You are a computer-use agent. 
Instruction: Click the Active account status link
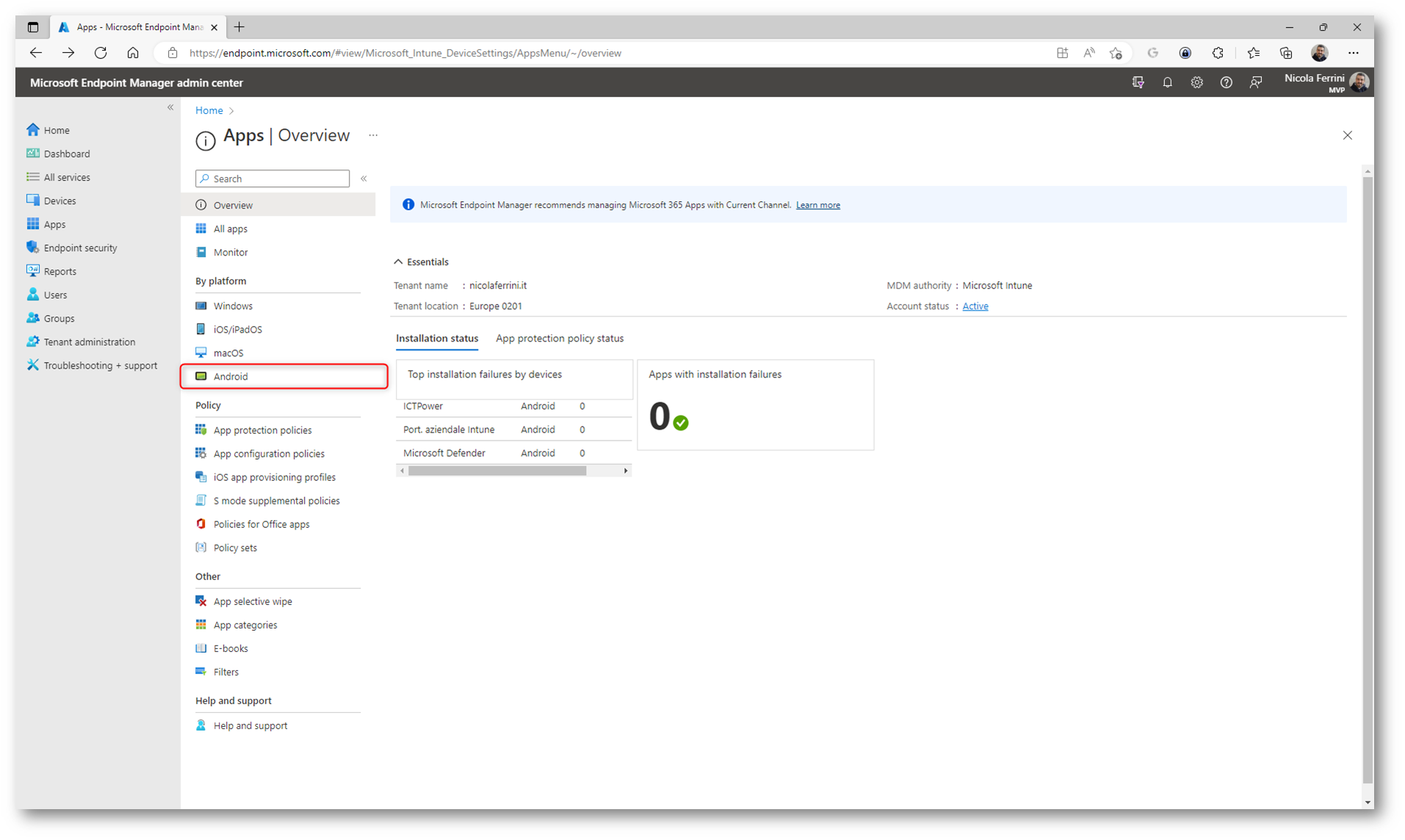pyautogui.click(x=975, y=306)
